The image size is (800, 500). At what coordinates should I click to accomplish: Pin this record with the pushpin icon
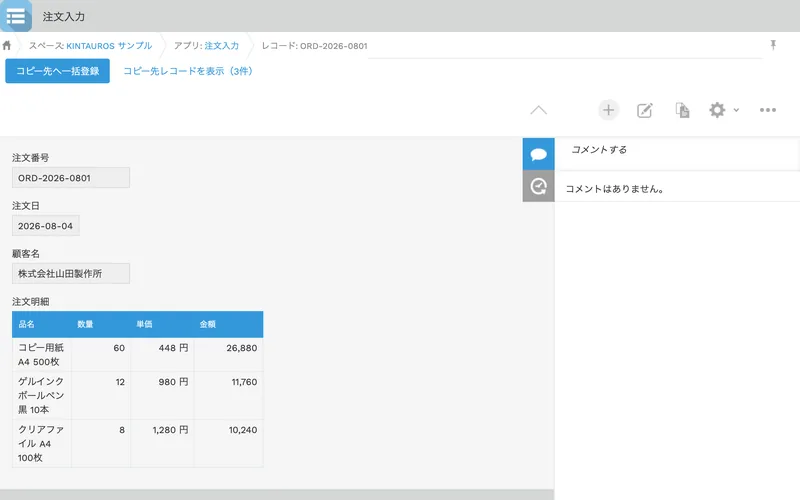773,45
